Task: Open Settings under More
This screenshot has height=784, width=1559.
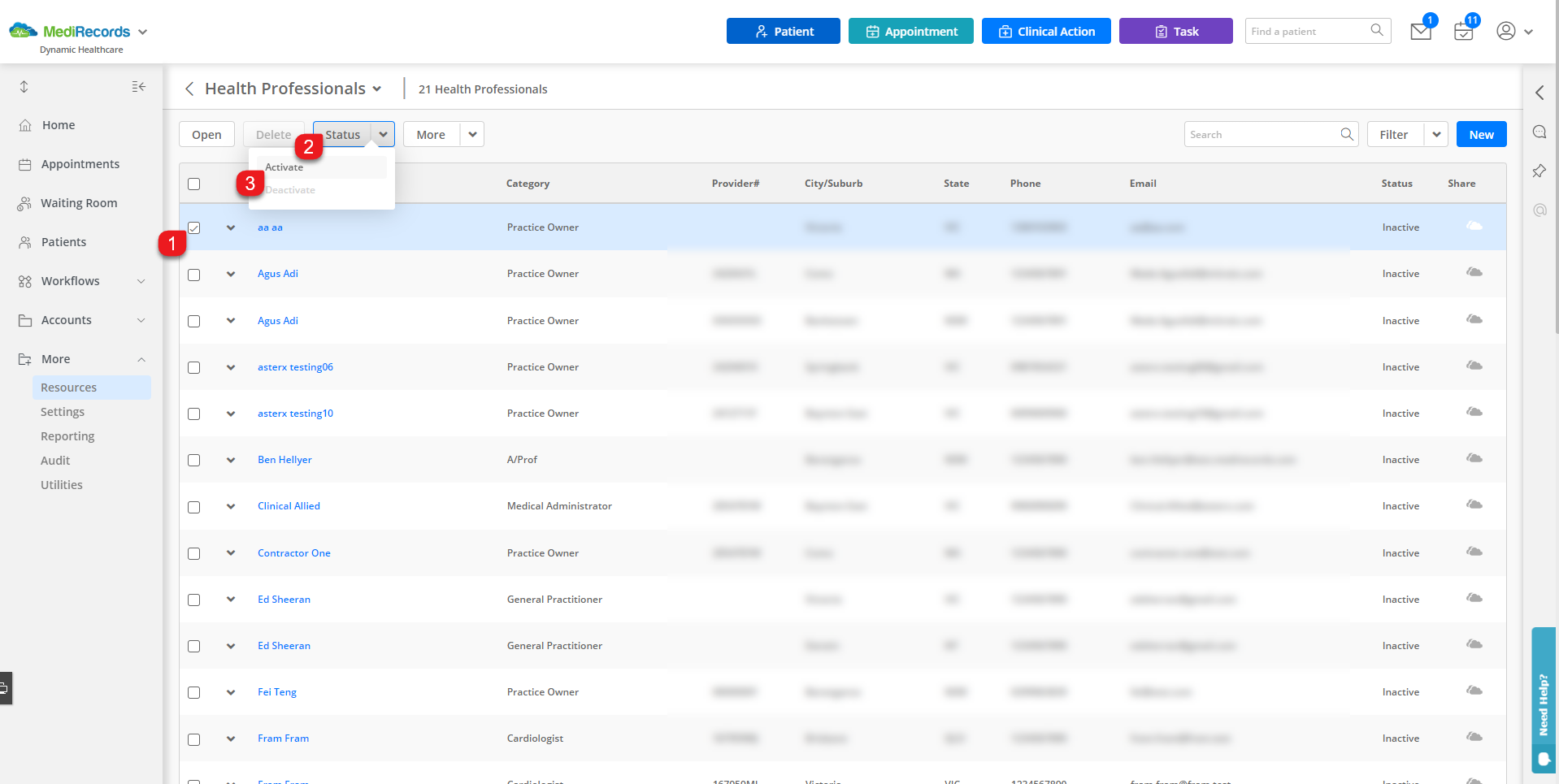Action: [63, 412]
